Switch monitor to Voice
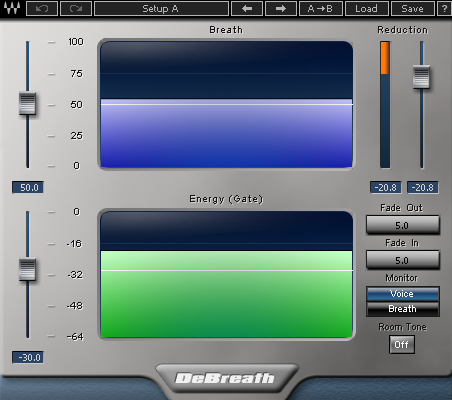 403,294
